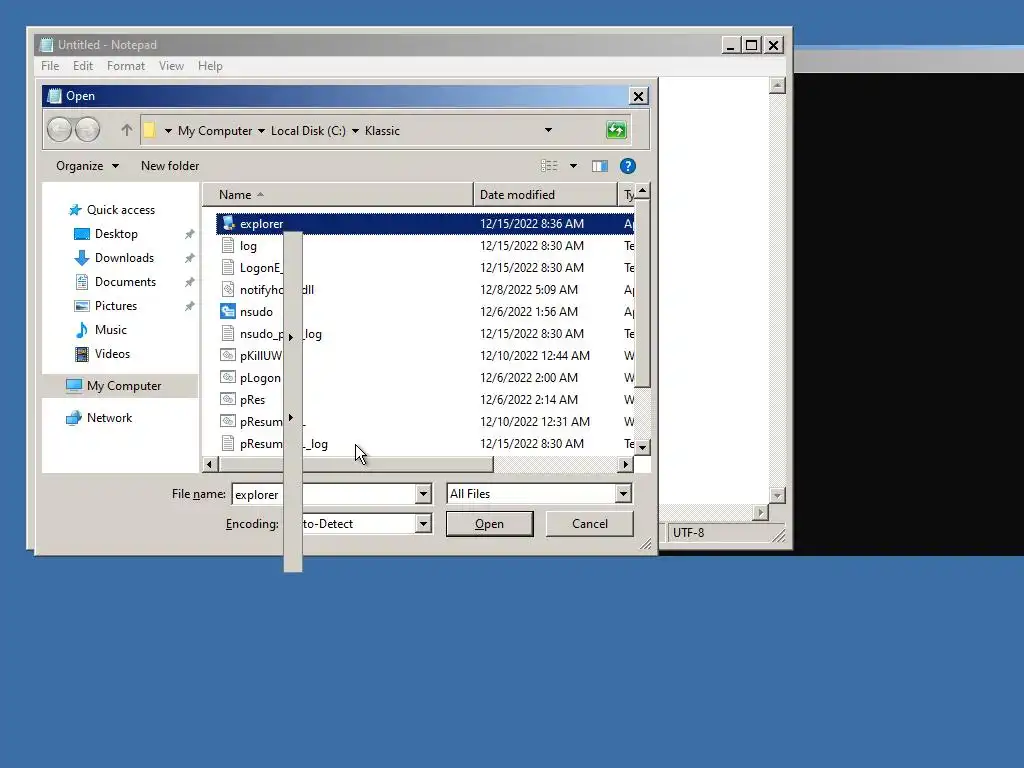The image size is (1024, 768).
Task: Click the Cancel button
Action: pyautogui.click(x=589, y=524)
